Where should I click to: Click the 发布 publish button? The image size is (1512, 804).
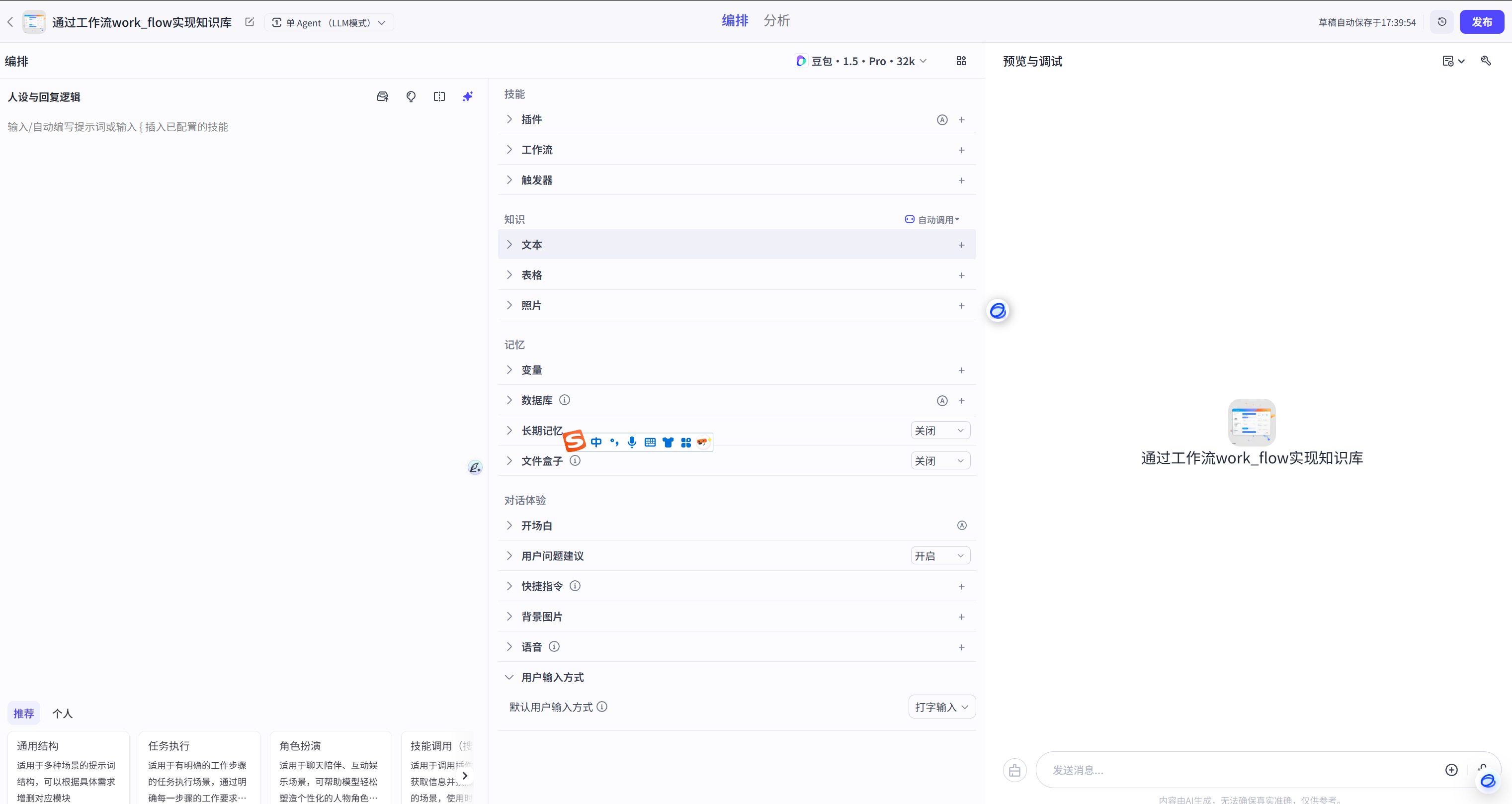tap(1481, 22)
